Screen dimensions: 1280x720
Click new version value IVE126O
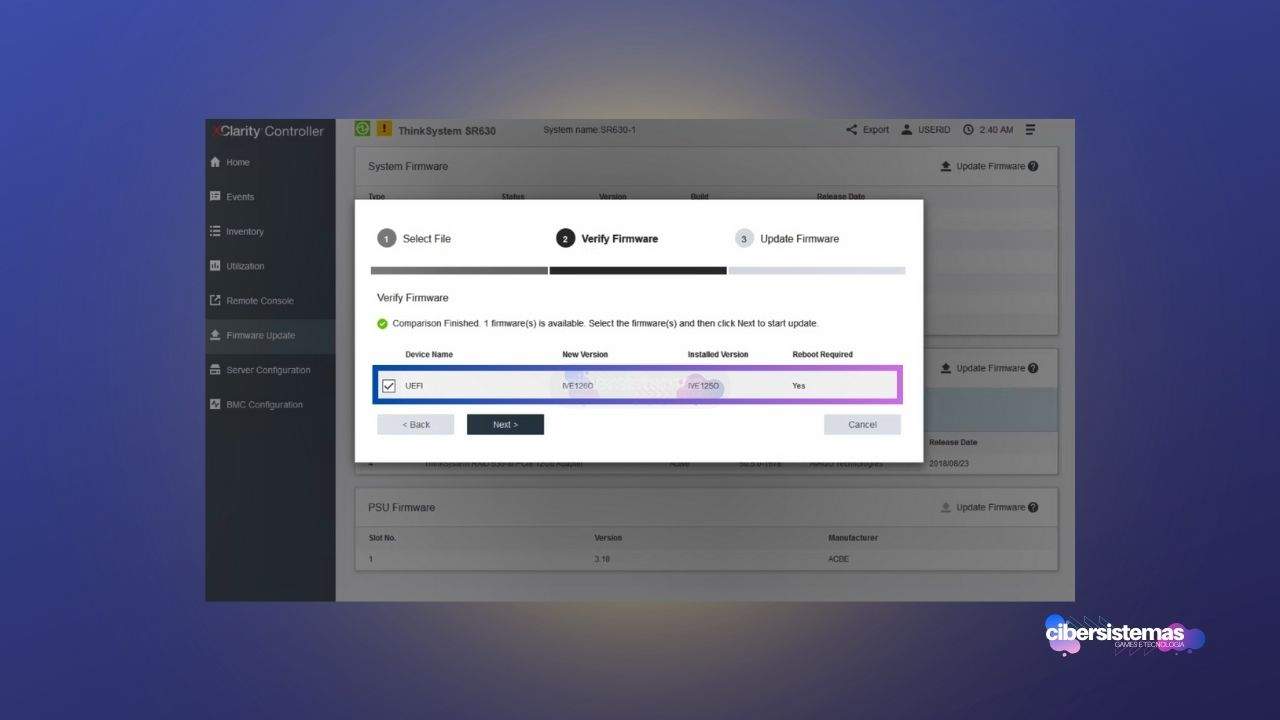tap(578, 386)
